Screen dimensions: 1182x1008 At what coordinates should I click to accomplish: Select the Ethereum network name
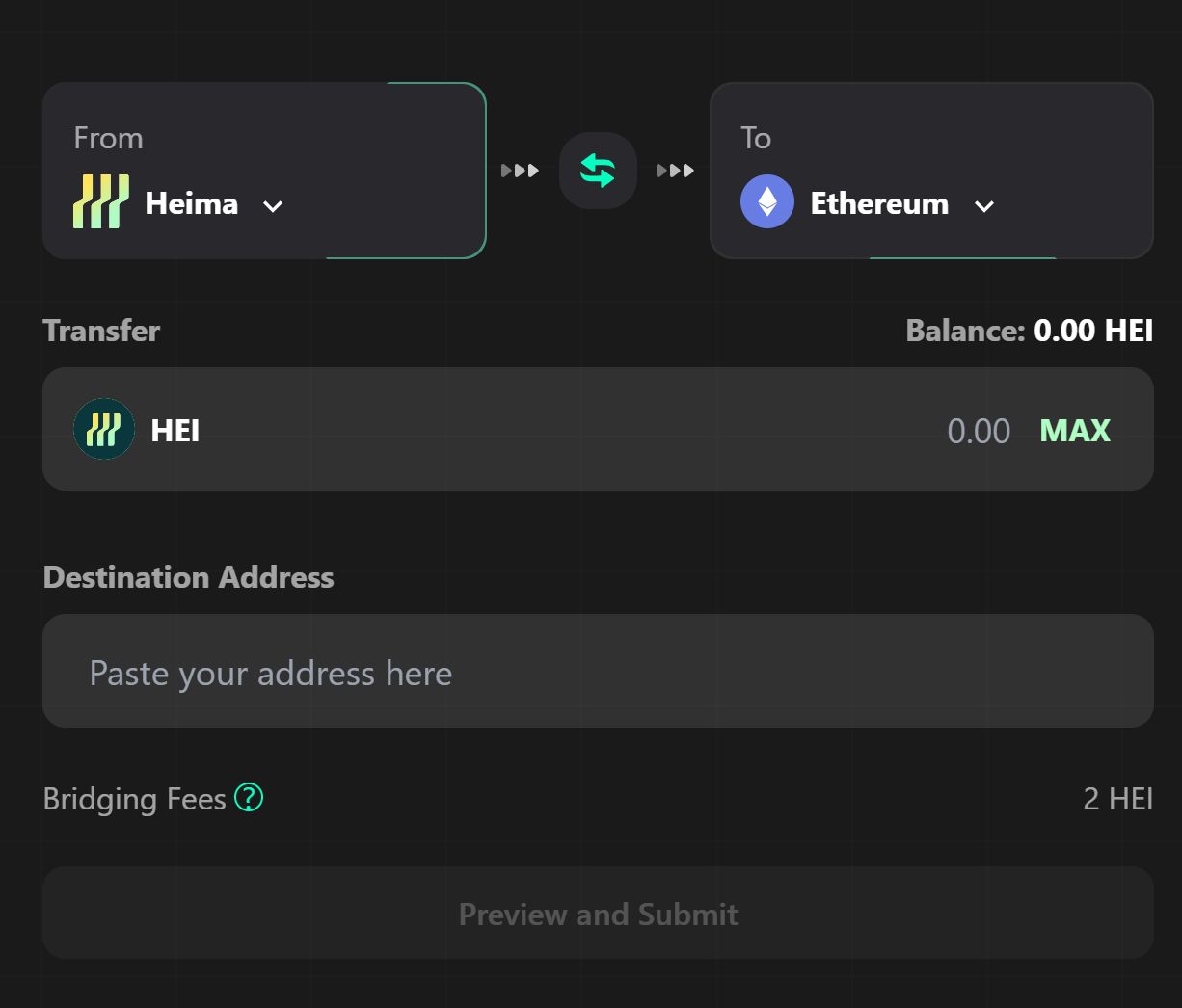tap(879, 203)
